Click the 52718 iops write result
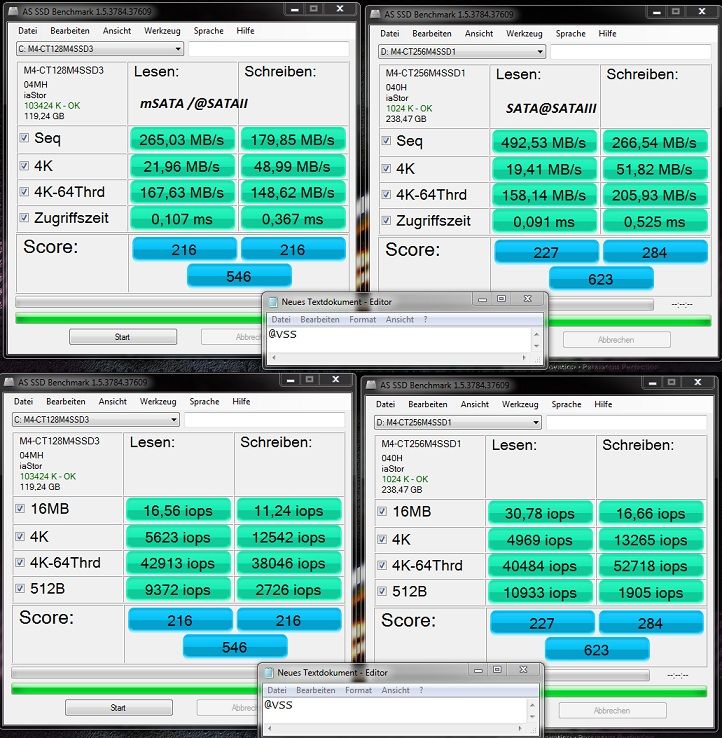722x738 pixels. (x=650, y=566)
